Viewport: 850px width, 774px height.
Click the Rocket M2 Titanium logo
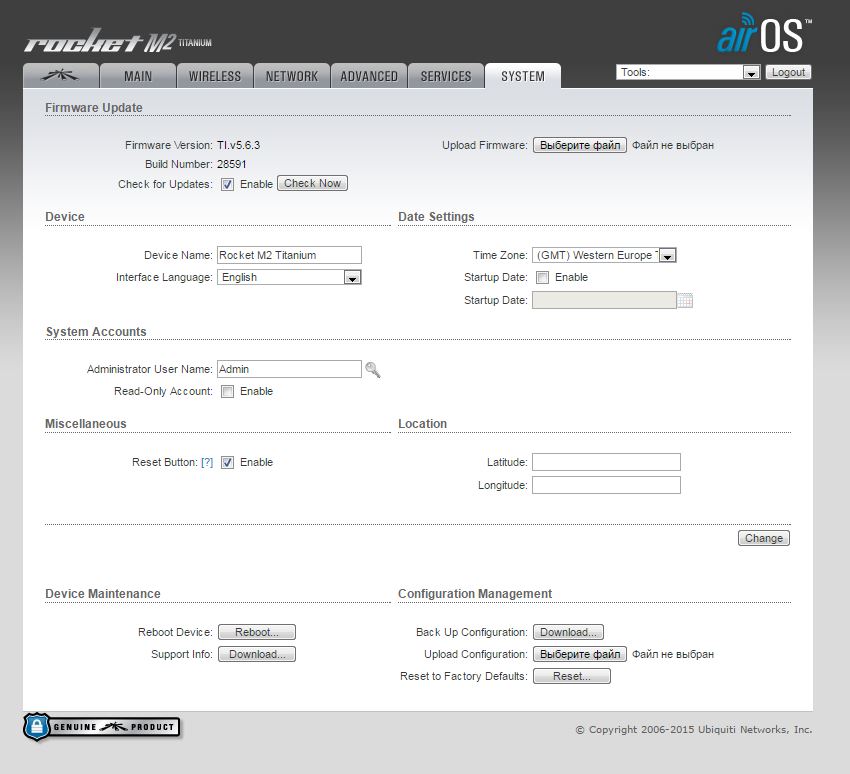pos(118,41)
